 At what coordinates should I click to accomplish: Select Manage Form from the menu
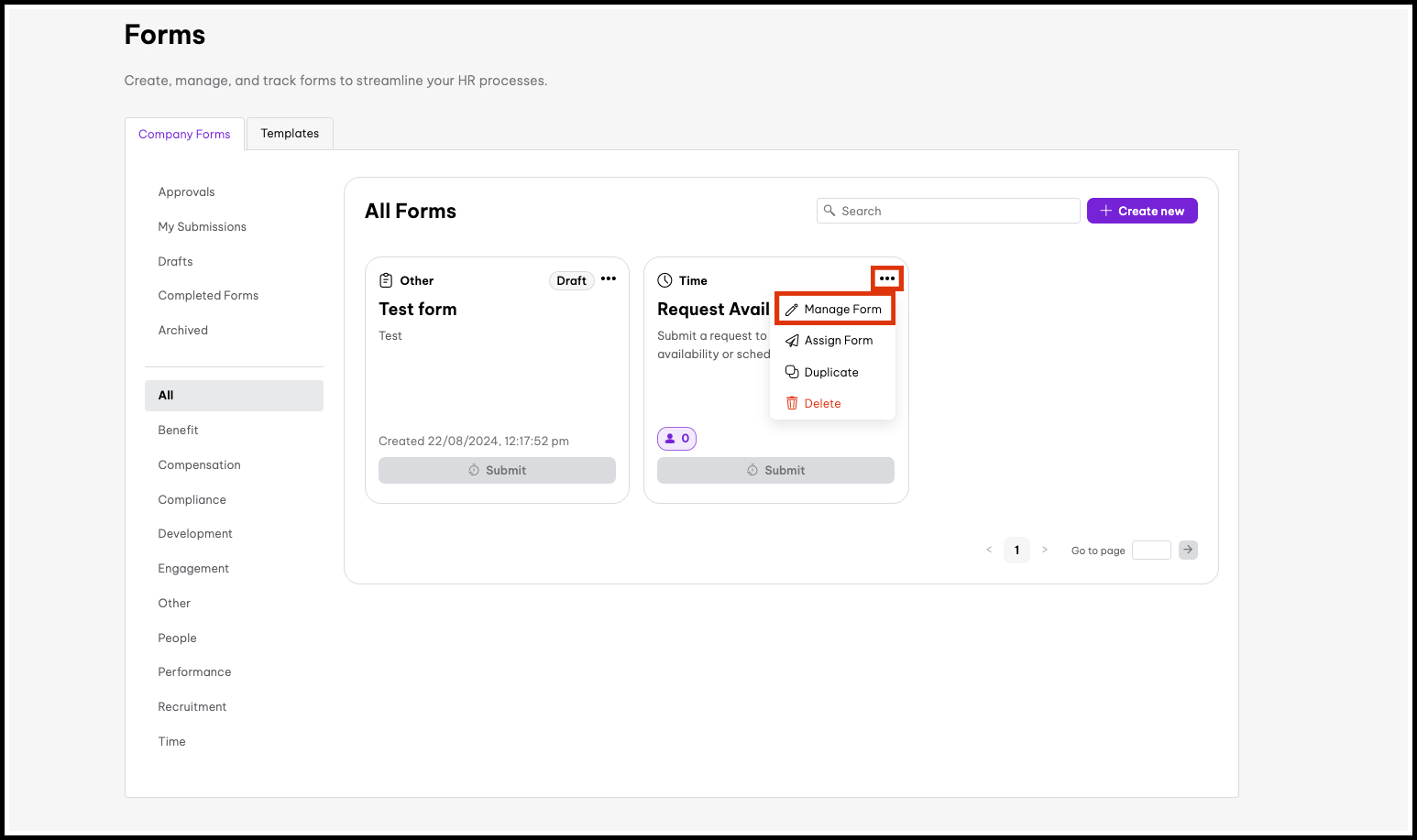click(x=834, y=310)
